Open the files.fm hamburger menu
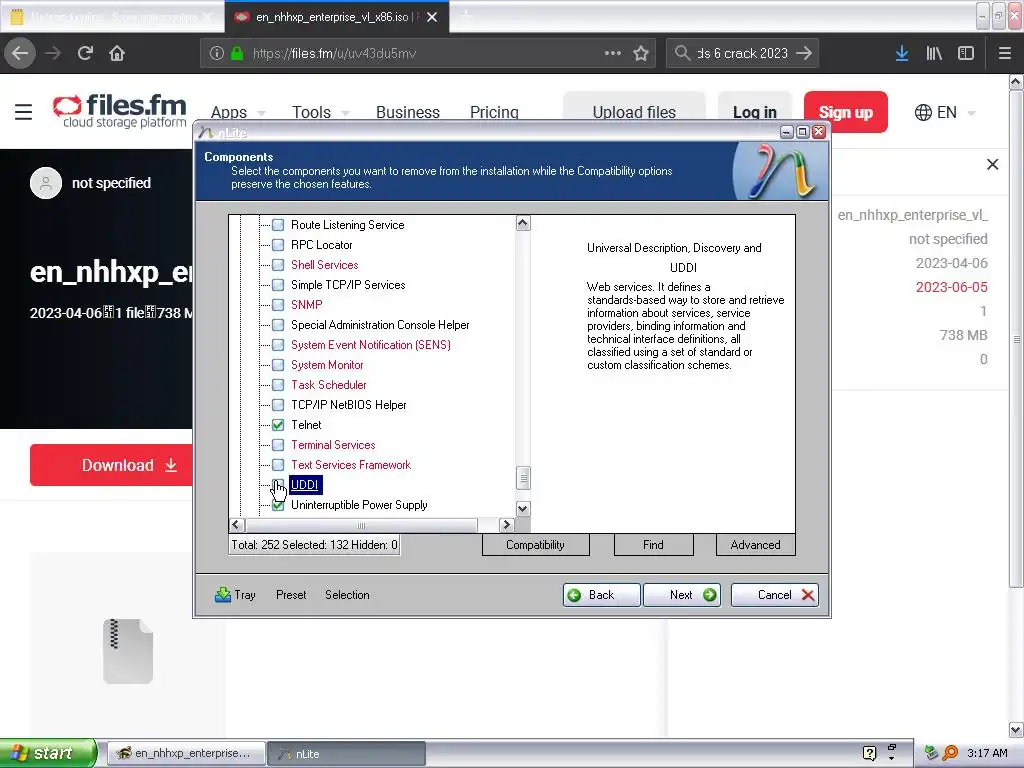The height and width of the screenshot is (768, 1024). pos(24,112)
